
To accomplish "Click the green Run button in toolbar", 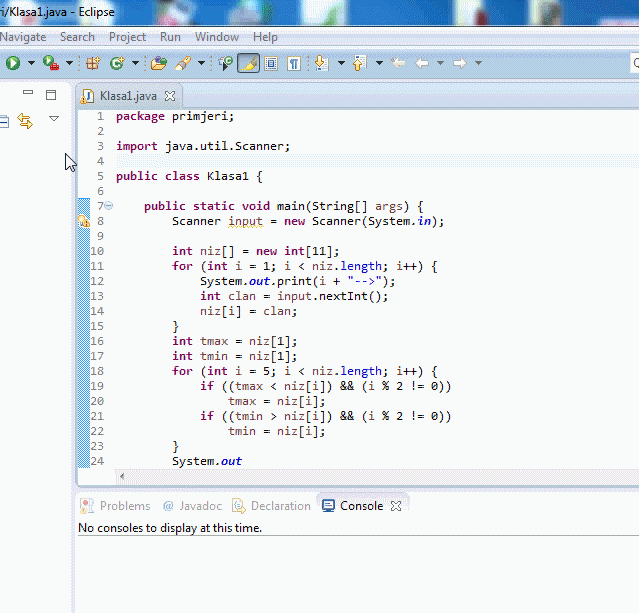I will (x=13, y=63).
